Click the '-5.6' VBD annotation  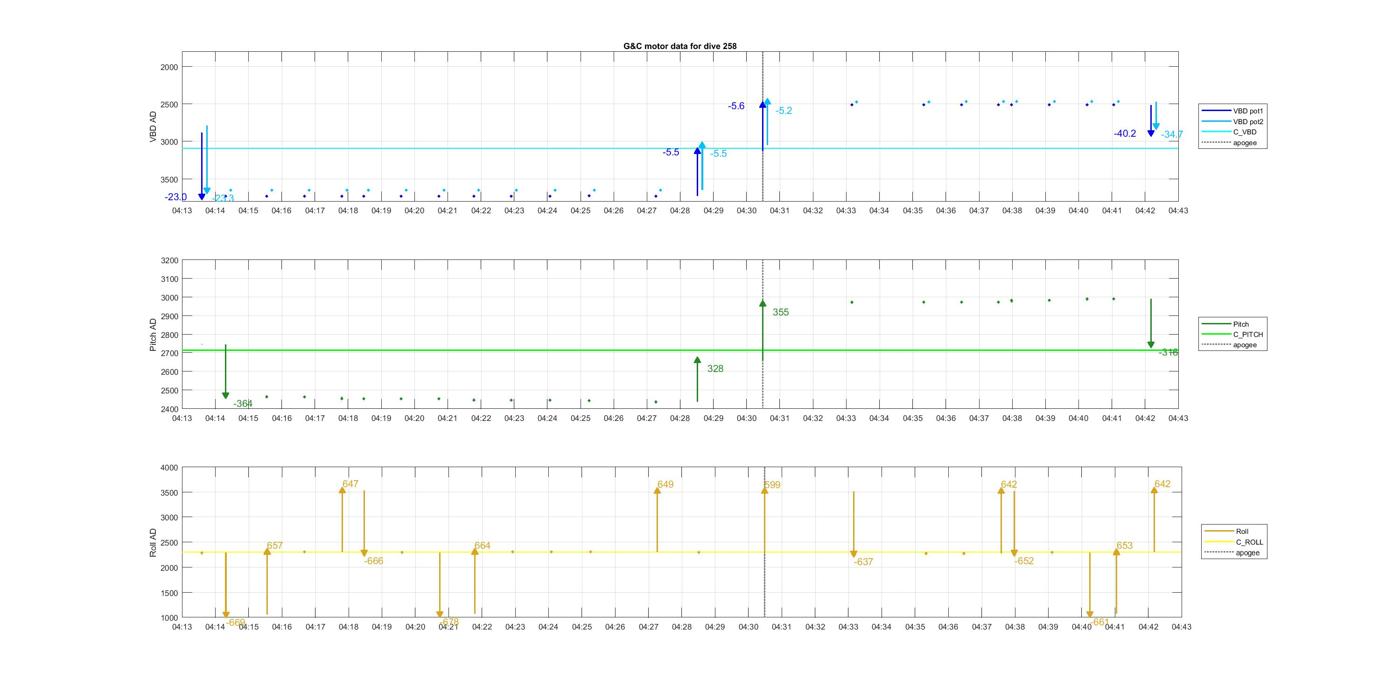click(736, 106)
